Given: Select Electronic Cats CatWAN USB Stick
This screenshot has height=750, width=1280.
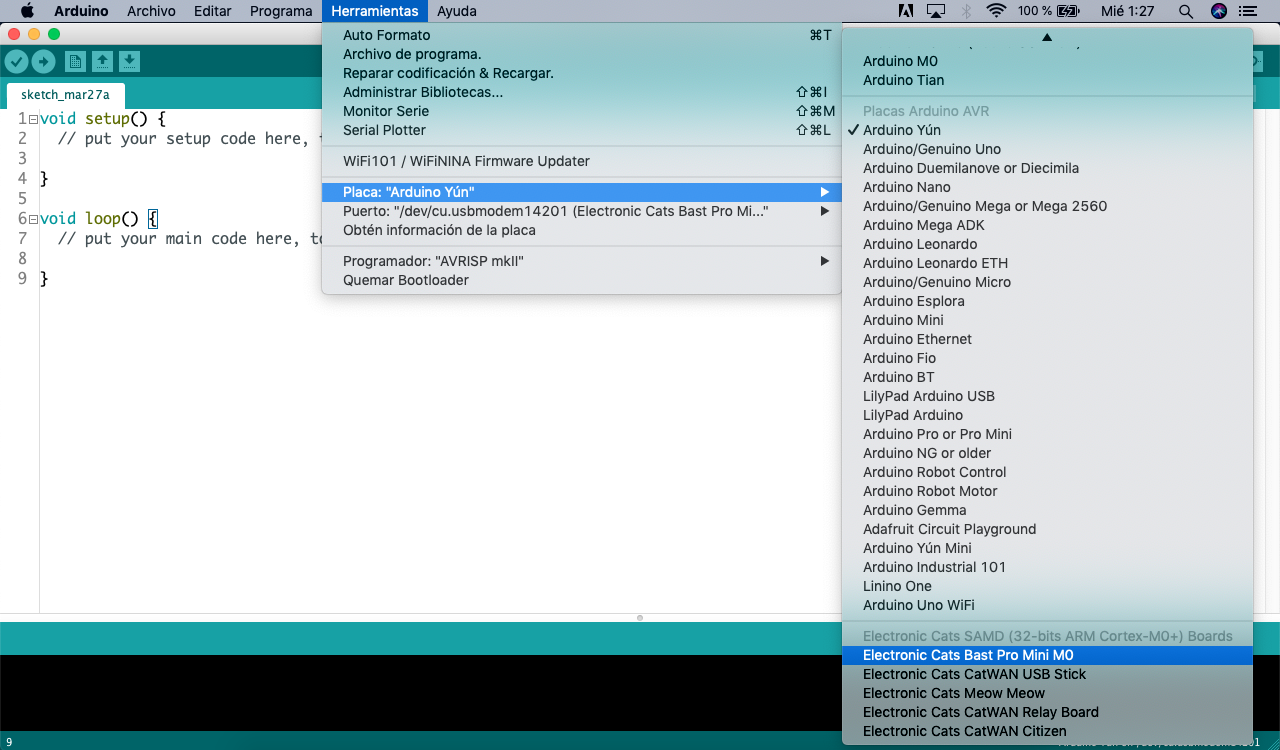Looking at the screenshot, I should 1047,674.
